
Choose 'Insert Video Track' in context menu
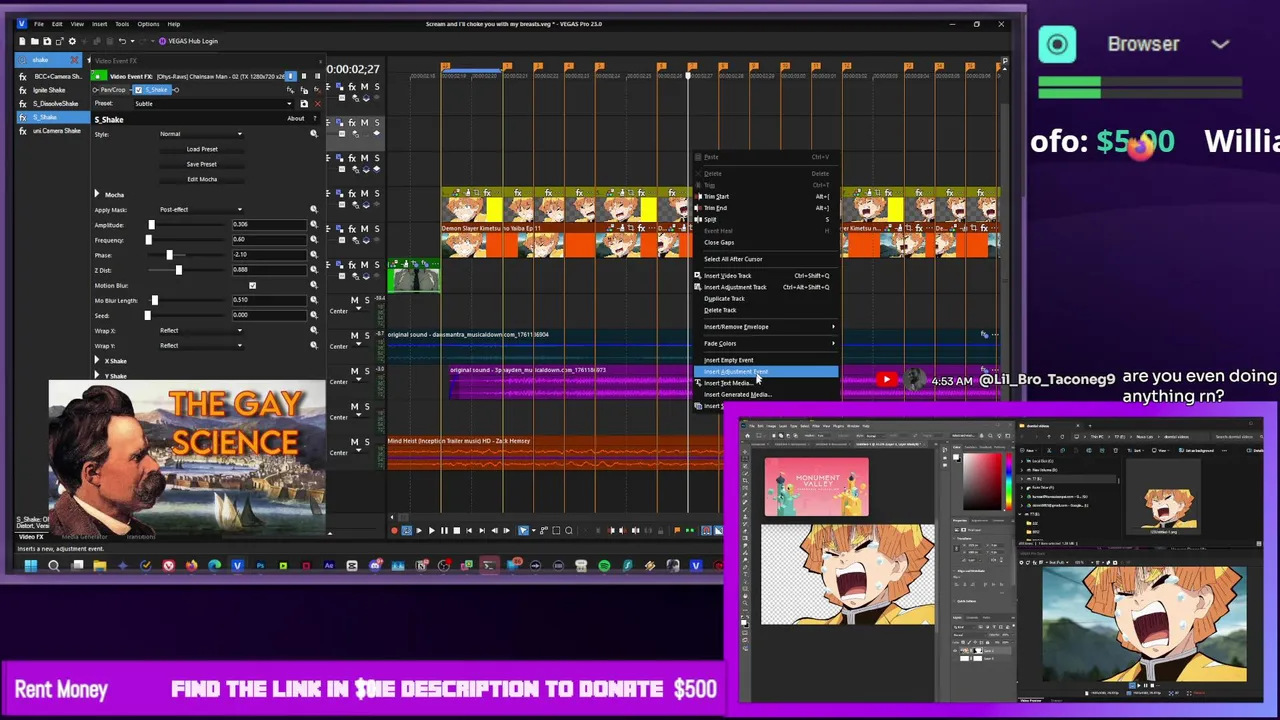click(767, 276)
